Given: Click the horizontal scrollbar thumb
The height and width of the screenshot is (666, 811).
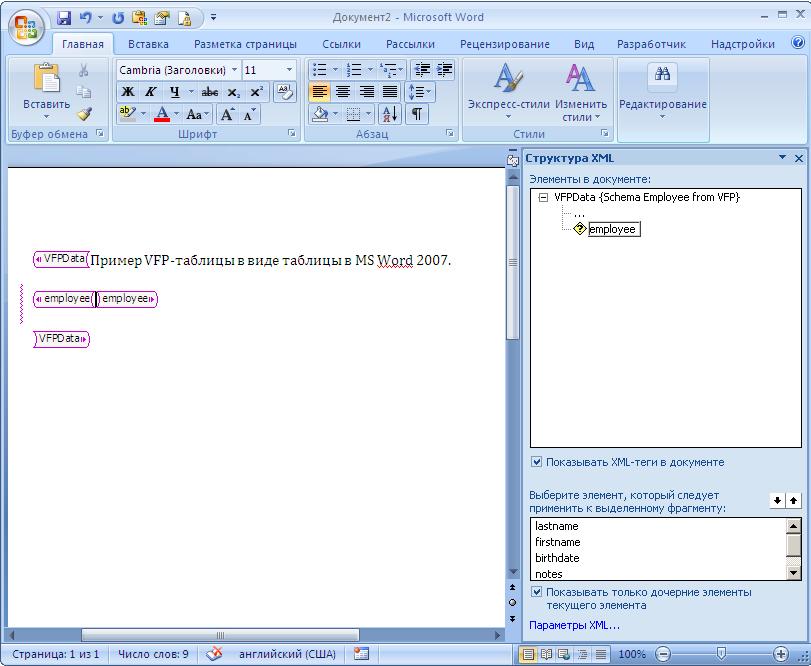Looking at the screenshot, I should click(x=220, y=635).
